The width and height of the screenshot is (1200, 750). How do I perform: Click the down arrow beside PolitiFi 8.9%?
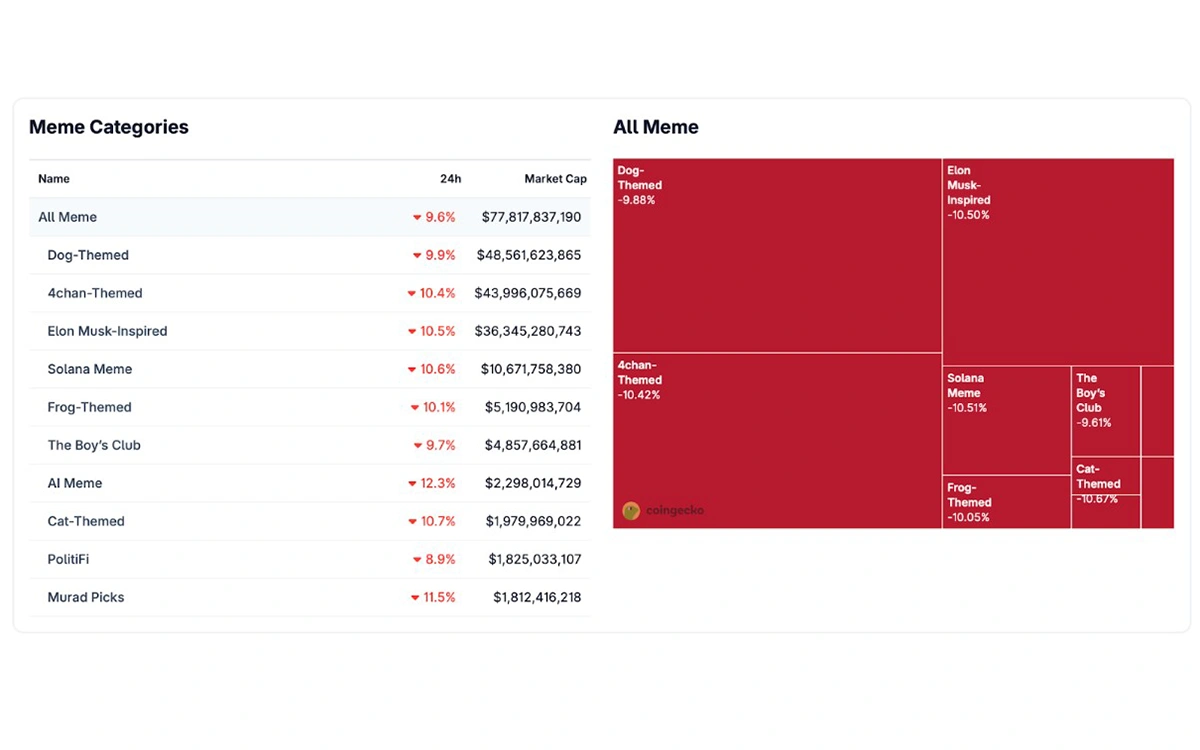point(417,559)
